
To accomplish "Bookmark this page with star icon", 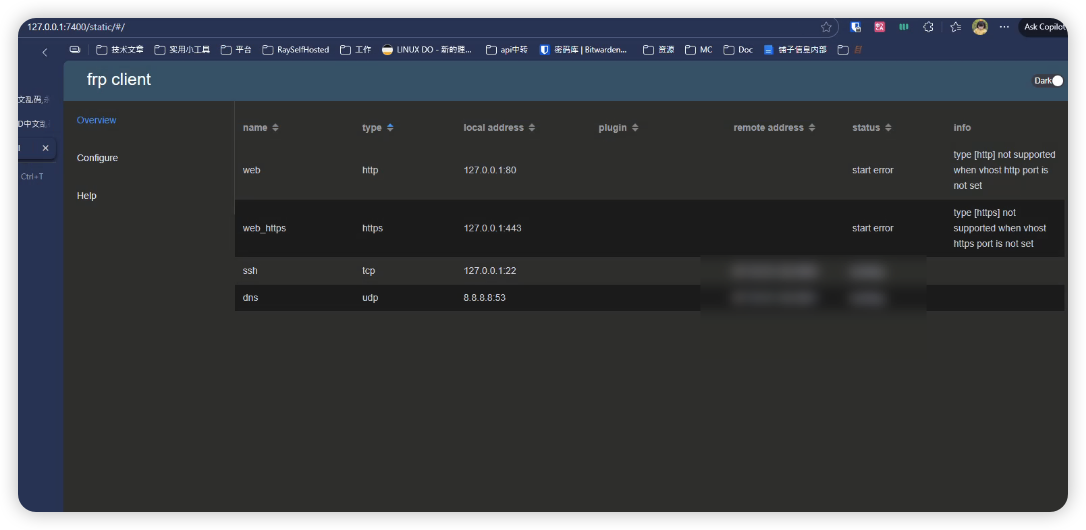I will point(826,27).
